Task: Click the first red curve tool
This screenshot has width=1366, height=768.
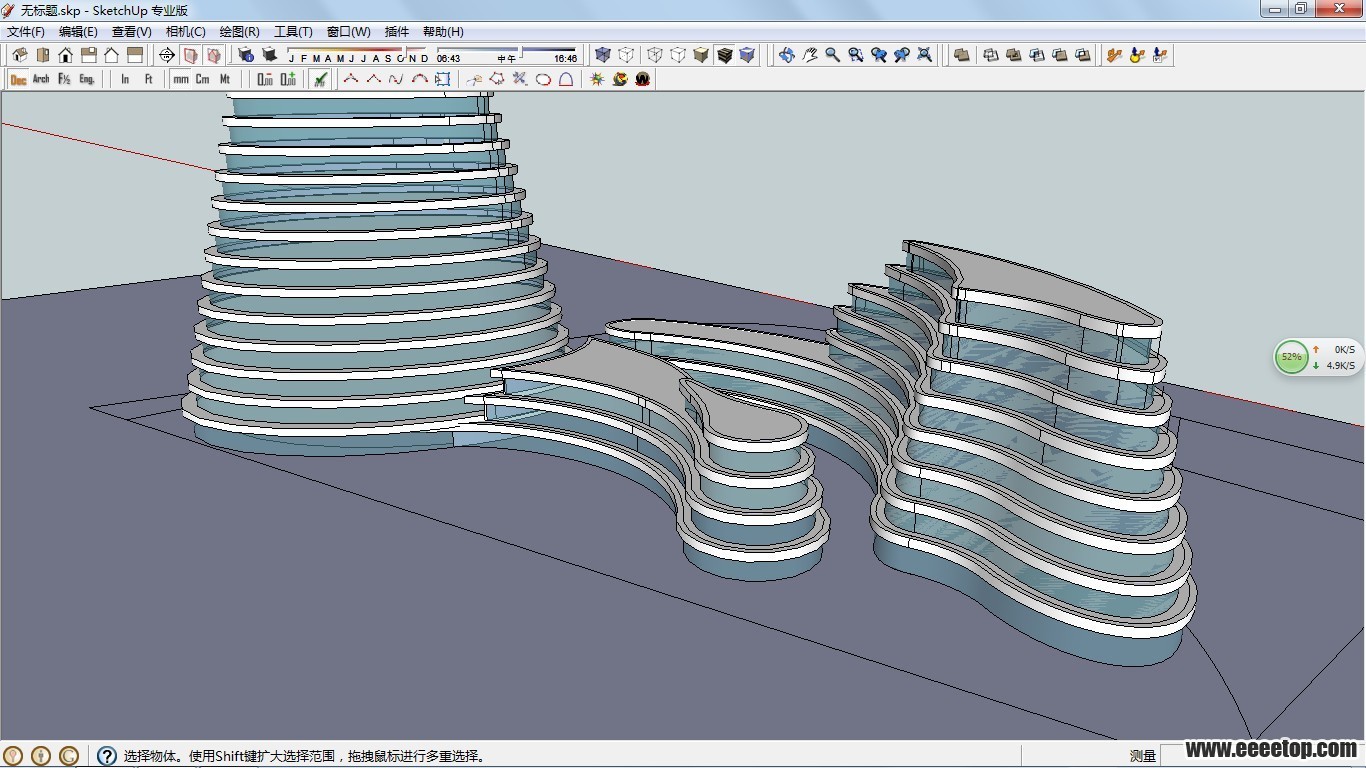Action: [351, 78]
